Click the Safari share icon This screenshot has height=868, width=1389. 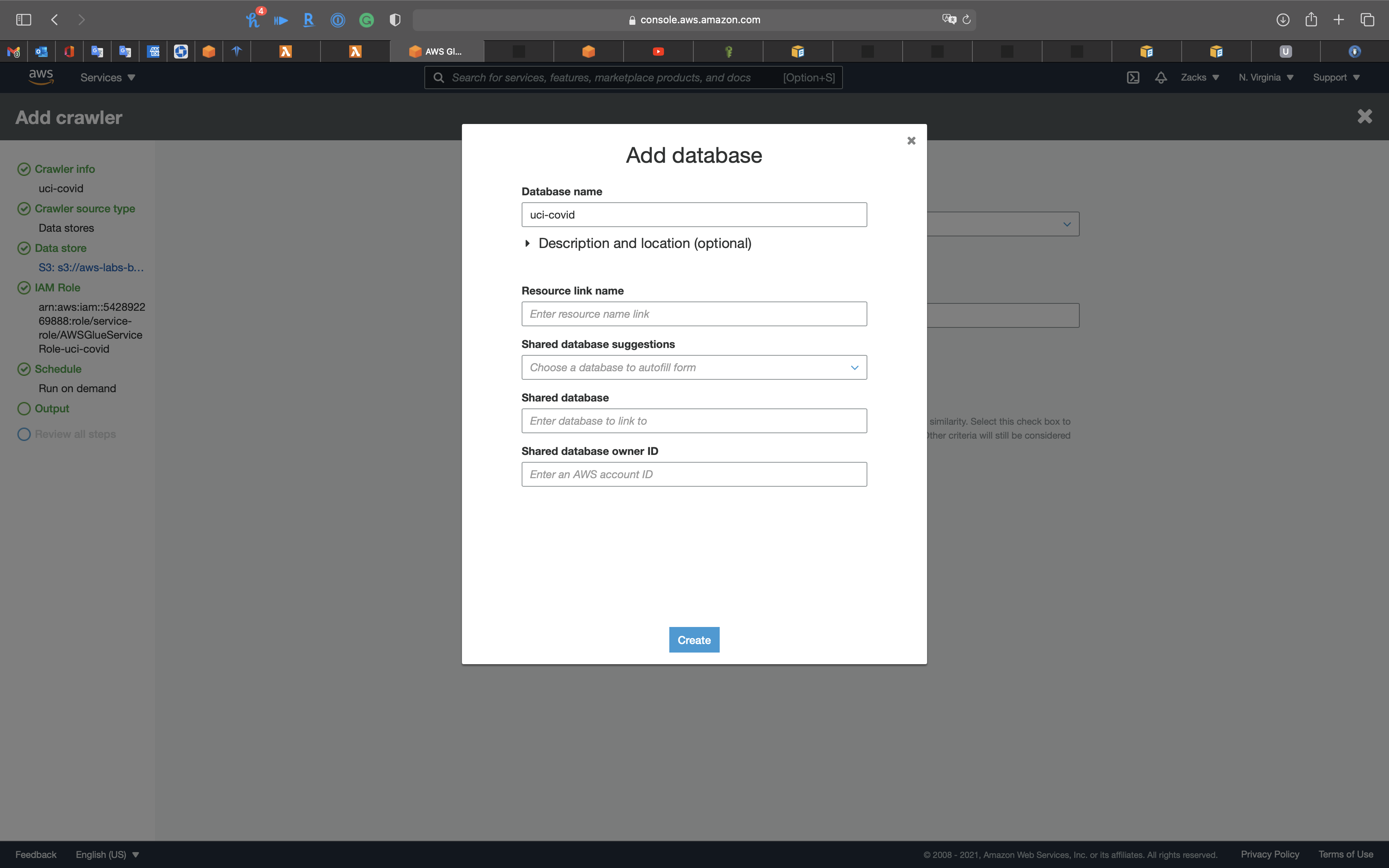point(1311,19)
